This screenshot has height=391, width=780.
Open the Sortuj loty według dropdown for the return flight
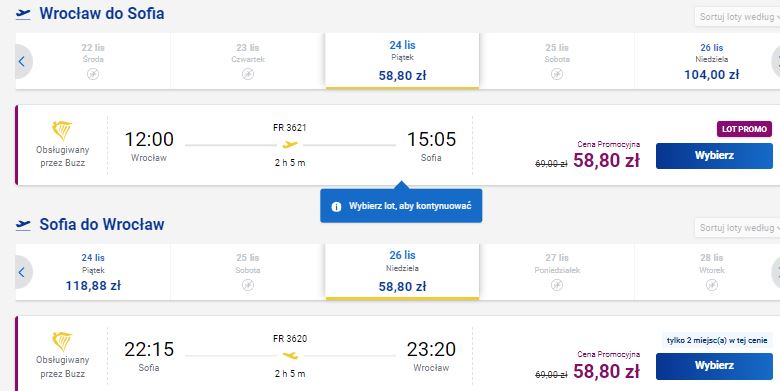click(x=738, y=228)
